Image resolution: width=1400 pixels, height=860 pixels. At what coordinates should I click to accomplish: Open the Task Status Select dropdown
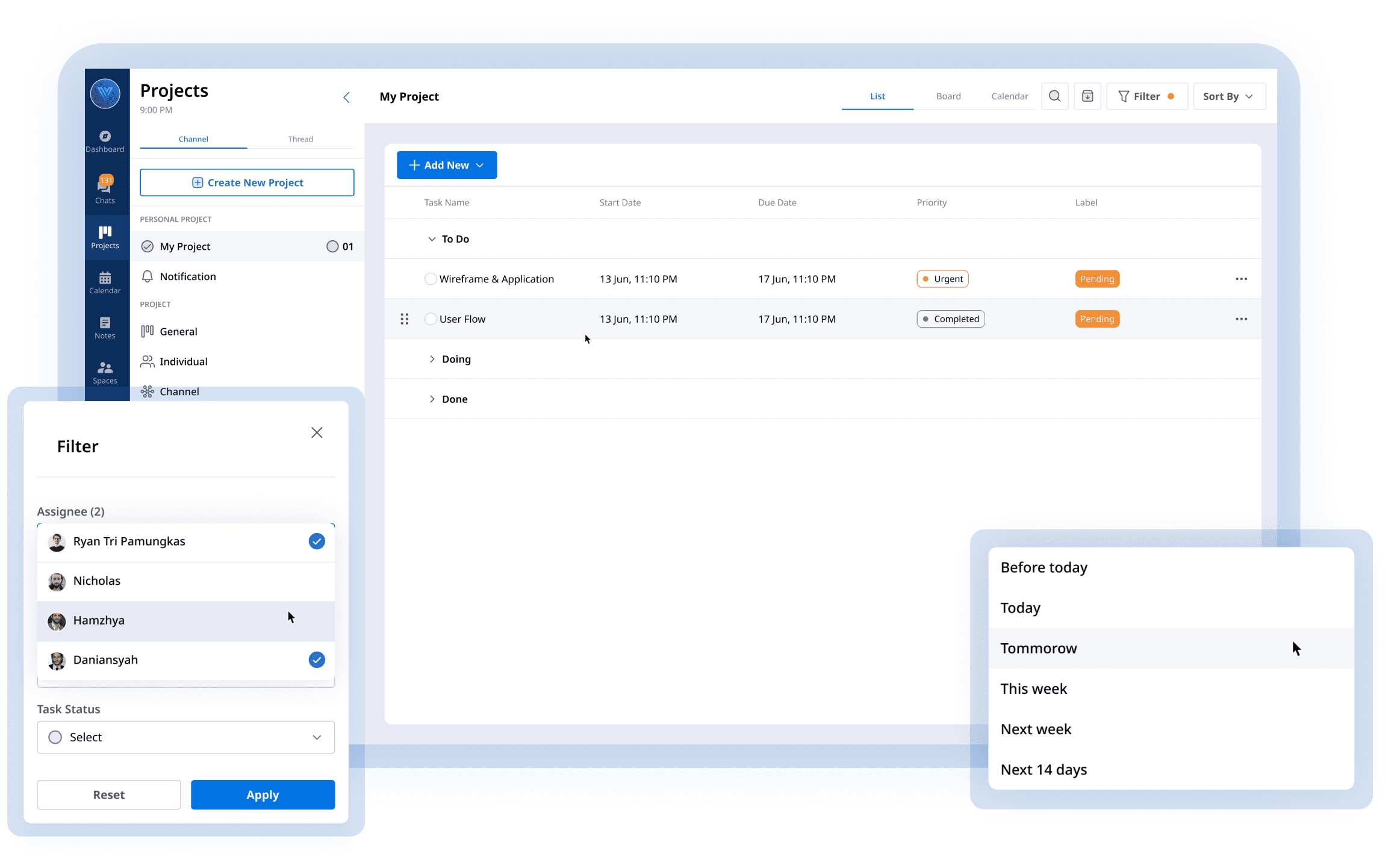tap(185, 737)
